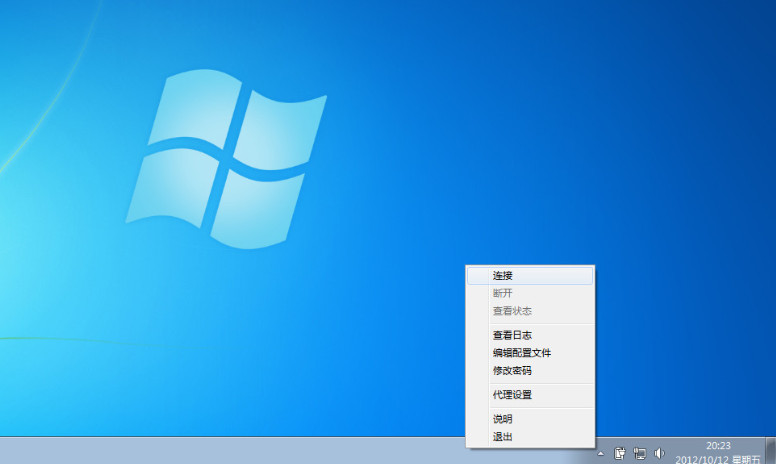
Task: Open the network connection tray icon
Action: [639, 453]
